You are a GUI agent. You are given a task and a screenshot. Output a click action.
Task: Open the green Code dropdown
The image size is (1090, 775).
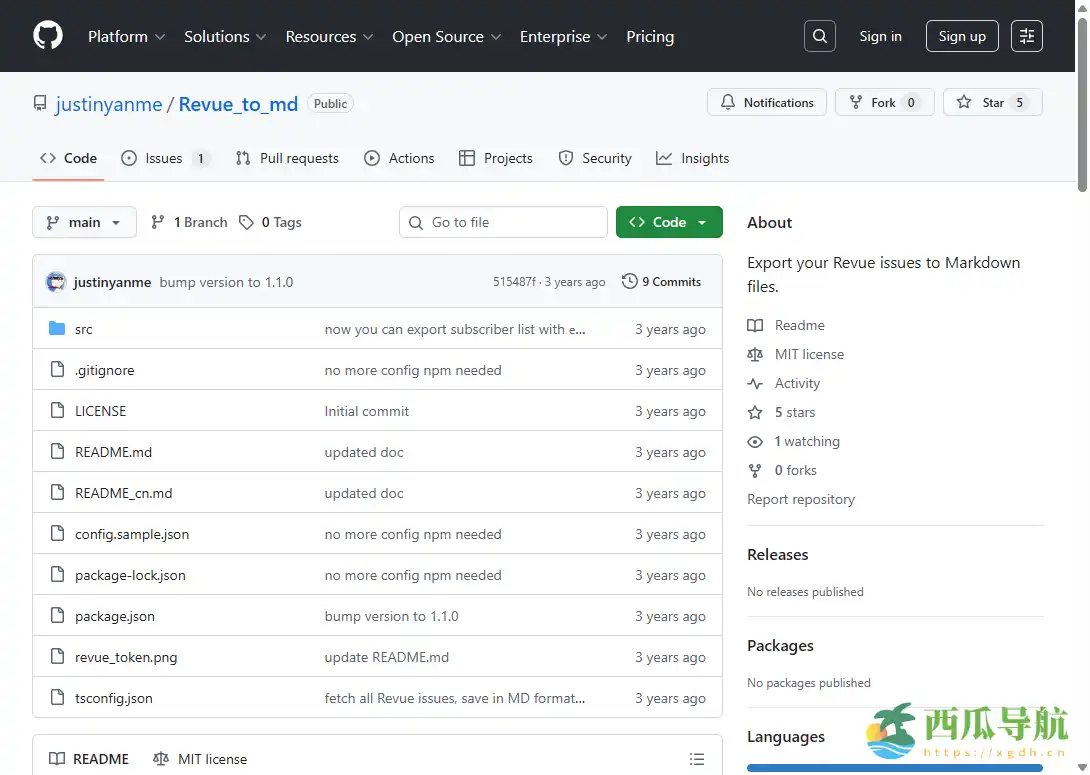[669, 222]
